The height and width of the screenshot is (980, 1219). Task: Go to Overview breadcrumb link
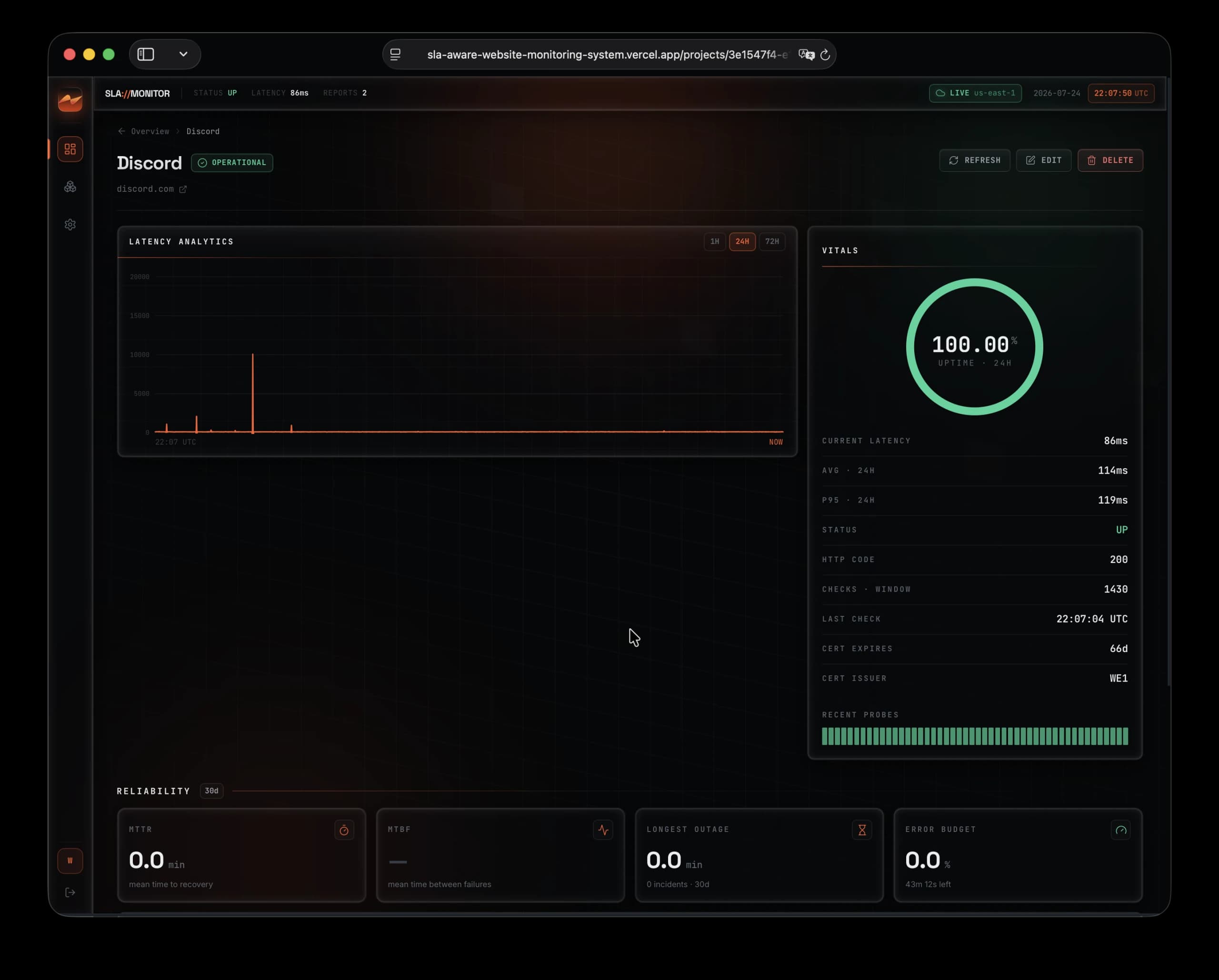pyautogui.click(x=150, y=131)
